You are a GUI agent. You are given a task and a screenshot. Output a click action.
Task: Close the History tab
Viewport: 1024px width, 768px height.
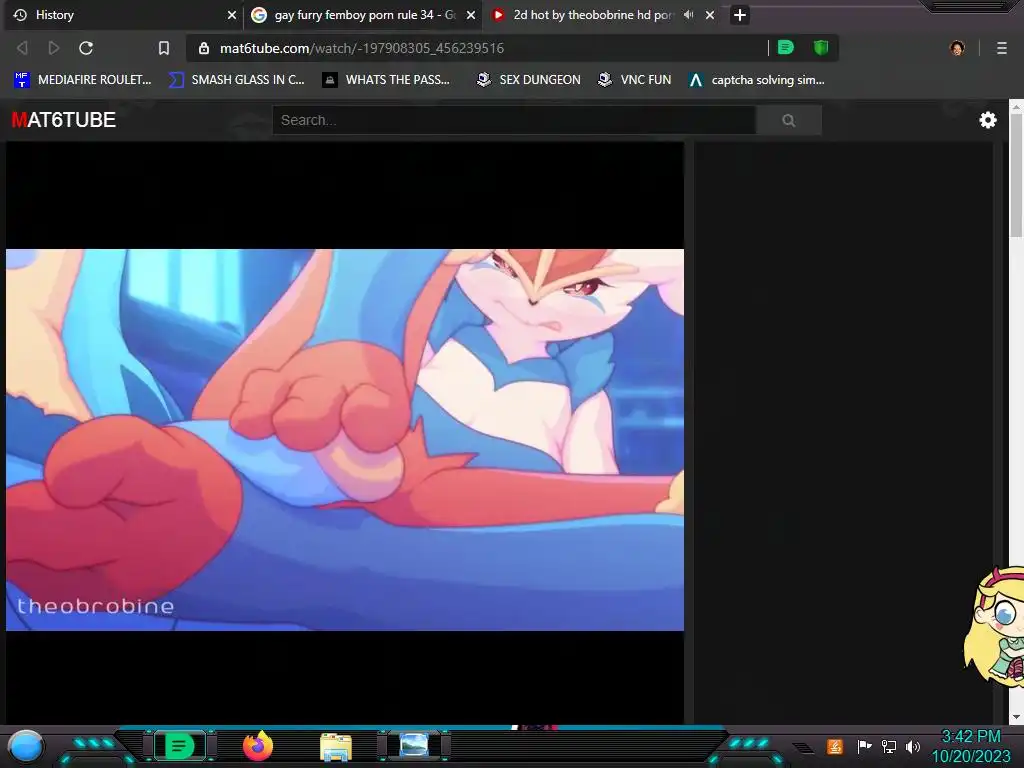pos(232,14)
